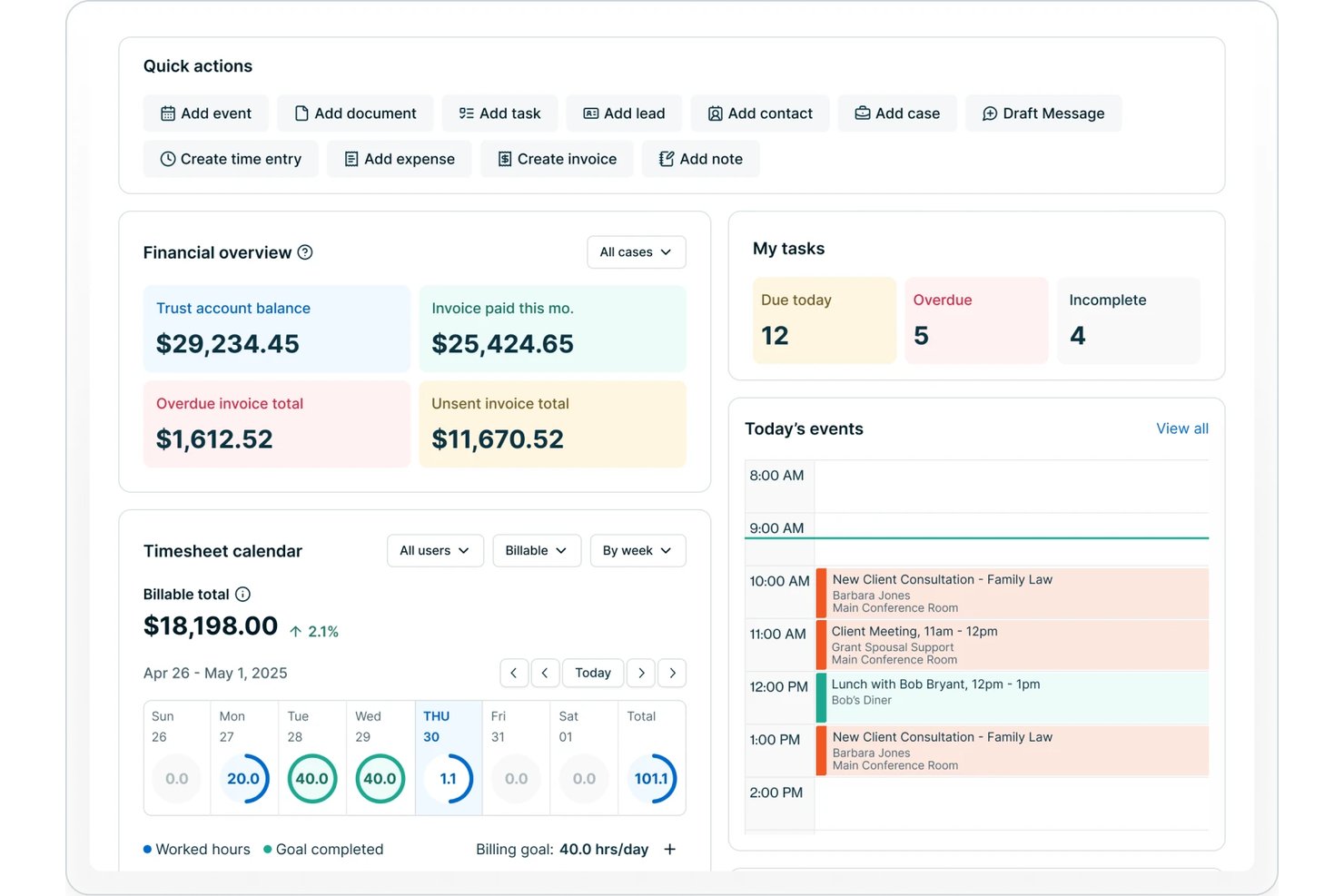Click Tuesday 28's 40.0 hours ring
The height and width of the screenshot is (896, 1344).
311,779
